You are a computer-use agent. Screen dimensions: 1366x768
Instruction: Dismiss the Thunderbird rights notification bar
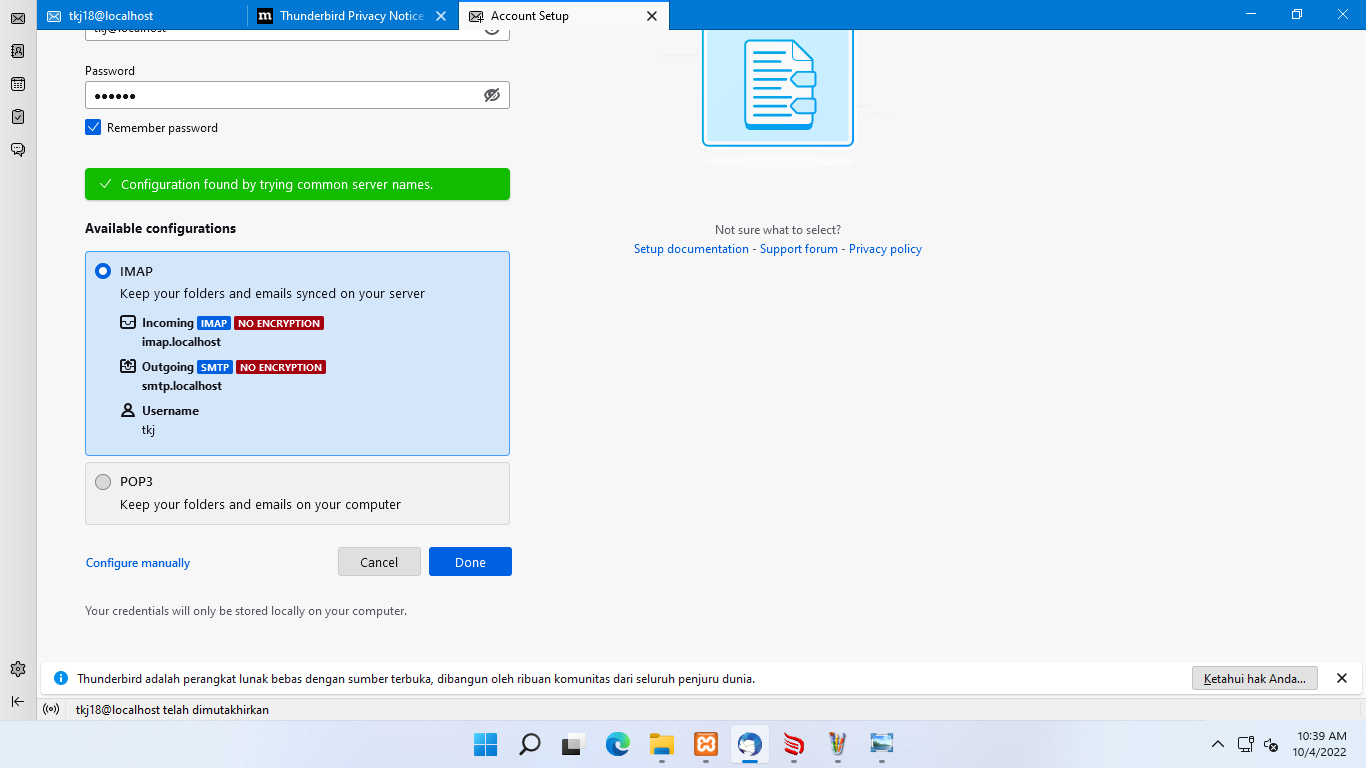coord(1342,678)
